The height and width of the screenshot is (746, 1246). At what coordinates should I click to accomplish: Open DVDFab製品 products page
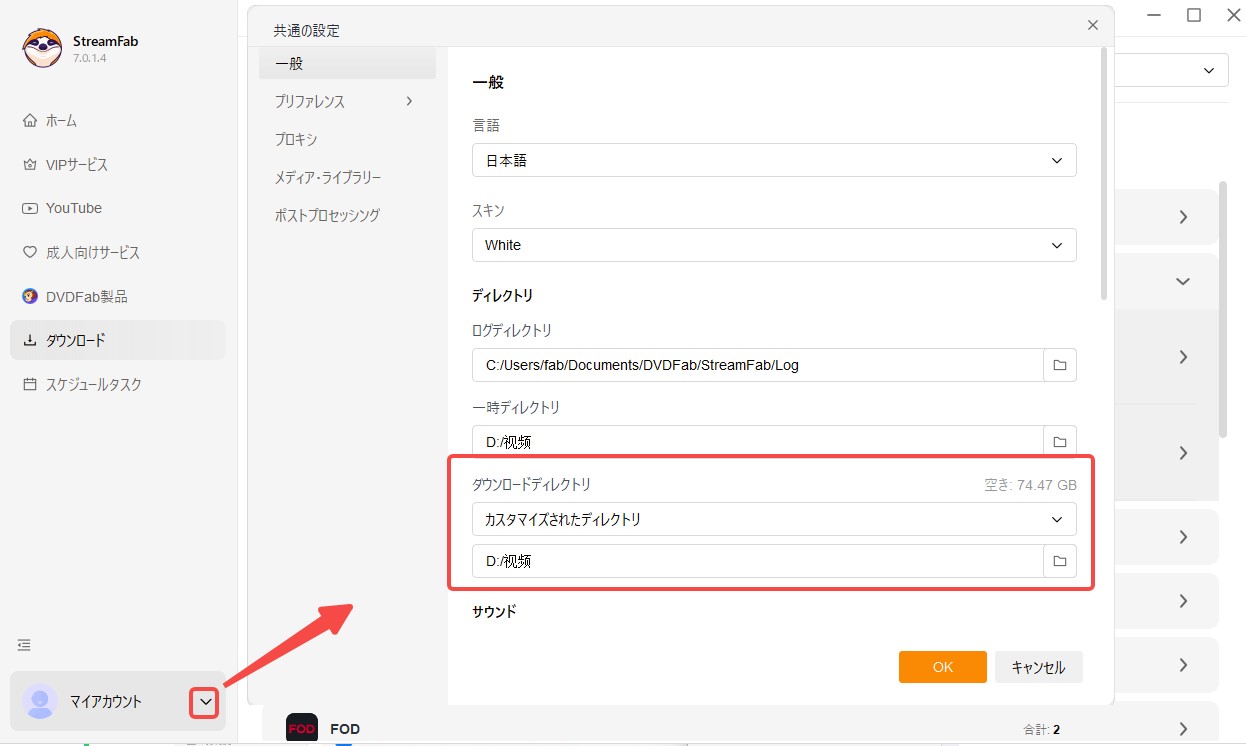pos(86,297)
